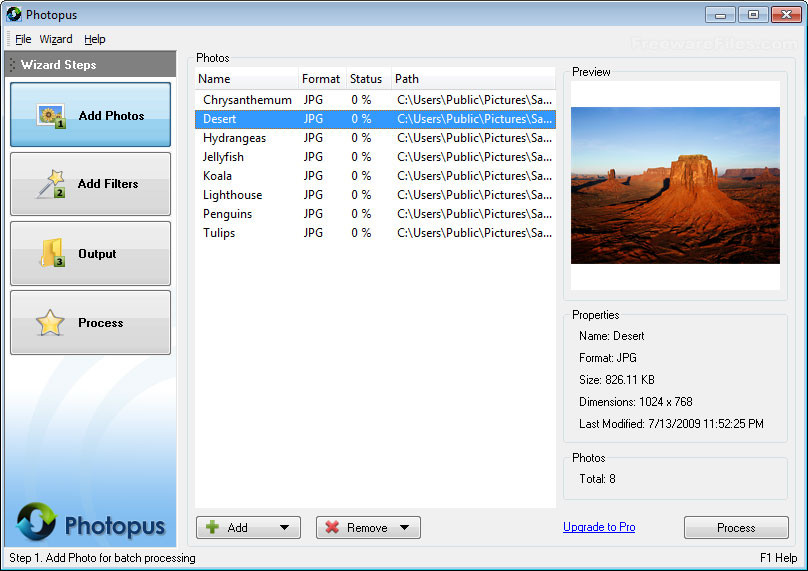Click the 'Last Modified' property line
This screenshot has width=808, height=571.
tap(671, 424)
